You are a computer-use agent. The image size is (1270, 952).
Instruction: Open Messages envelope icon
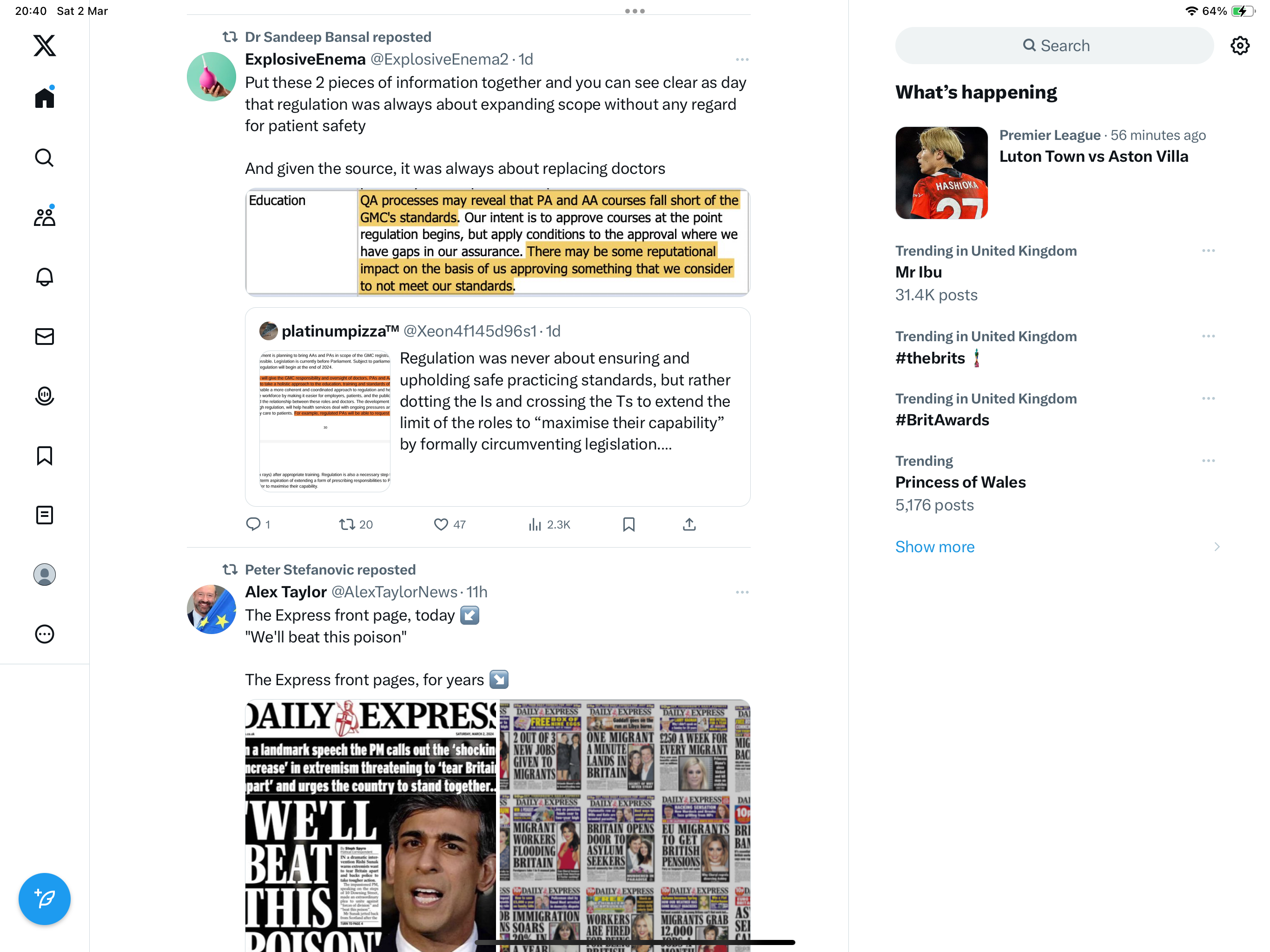point(44,337)
